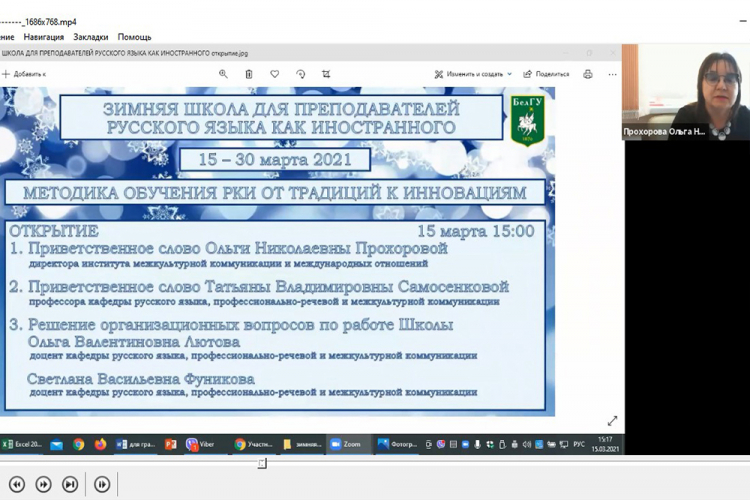Open the three-dots more options menu
The image size is (750, 500).
point(612,75)
